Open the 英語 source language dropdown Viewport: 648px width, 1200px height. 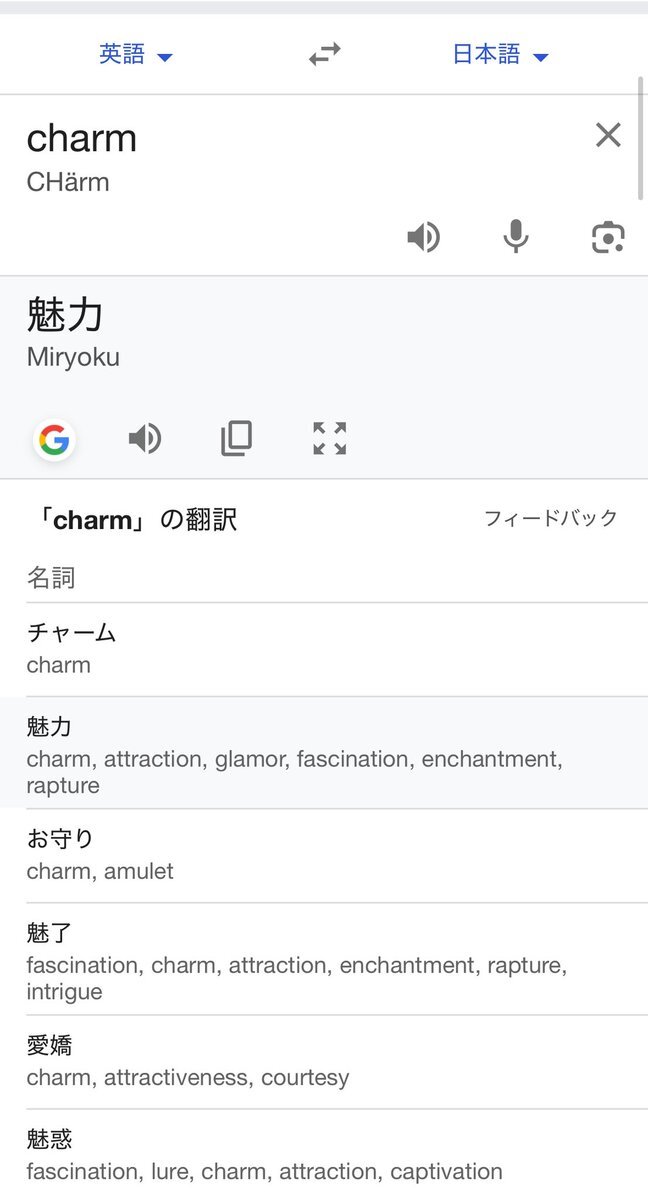(x=136, y=55)
